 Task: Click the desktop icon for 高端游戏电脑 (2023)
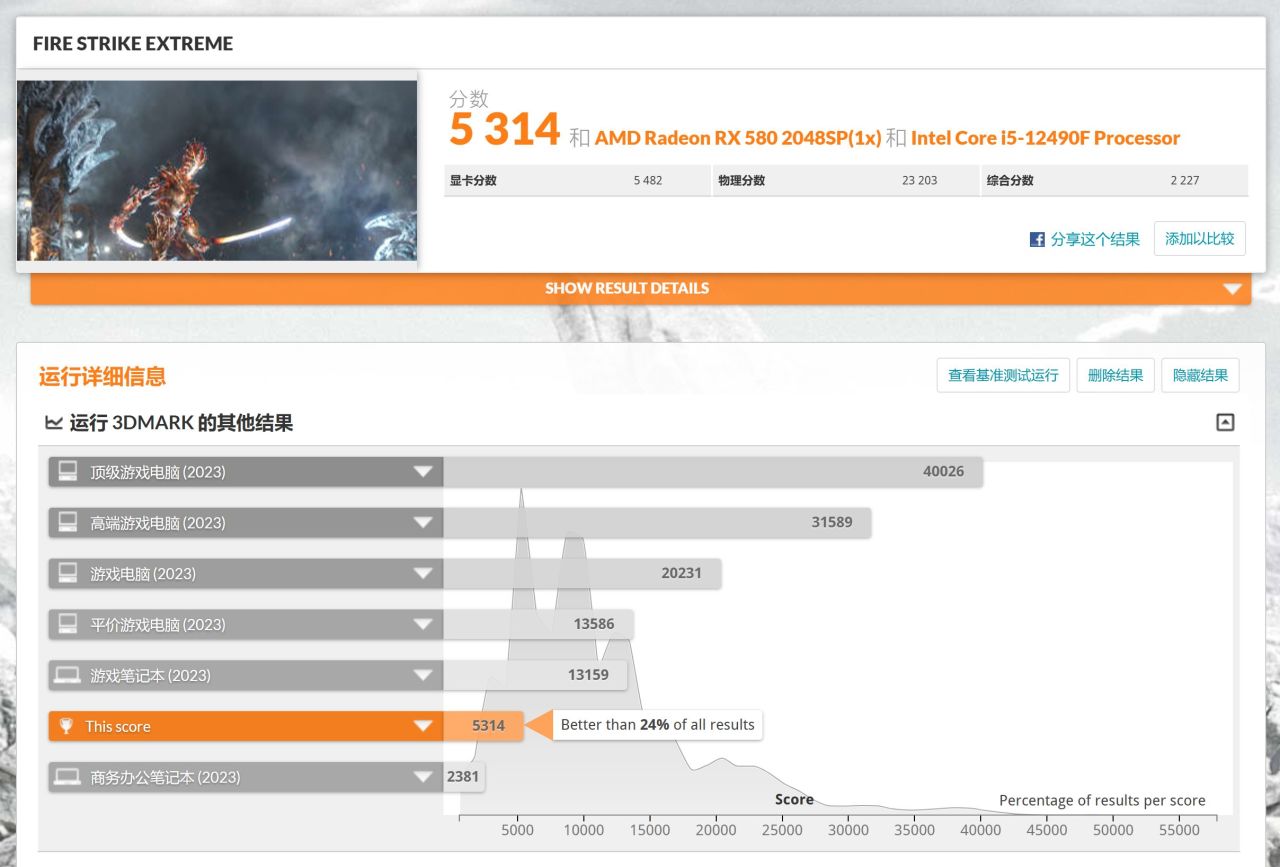pos(68,522)
